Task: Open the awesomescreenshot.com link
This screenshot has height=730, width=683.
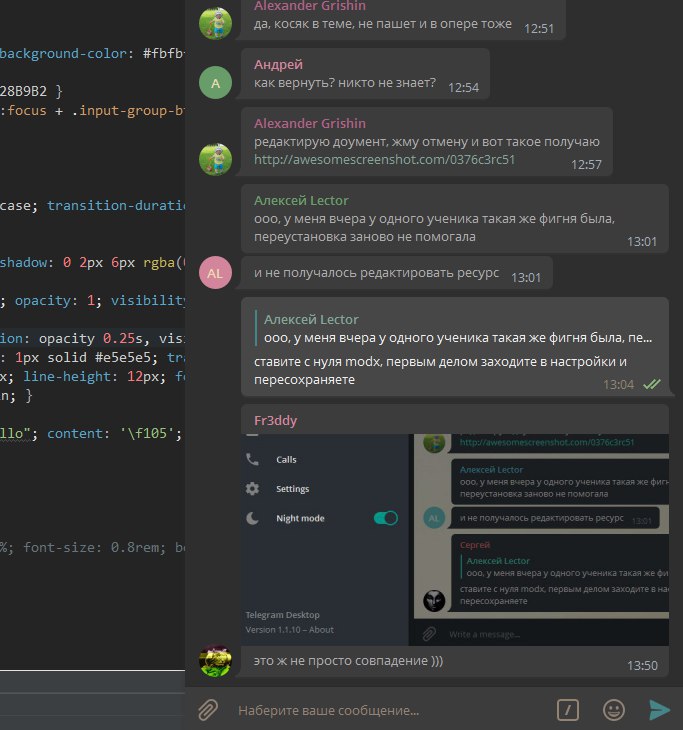Action: [x=385, y=160]
